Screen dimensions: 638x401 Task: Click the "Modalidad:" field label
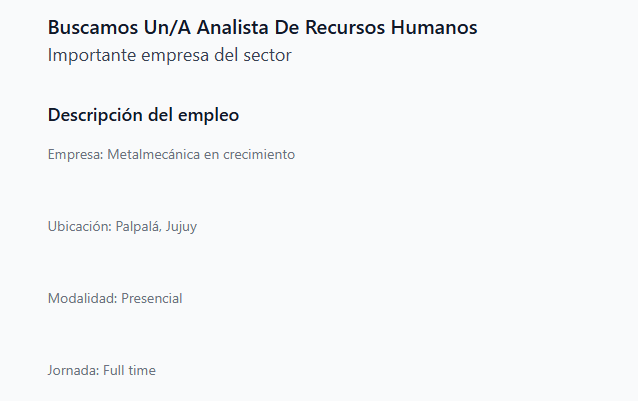[x=82, y=299]
